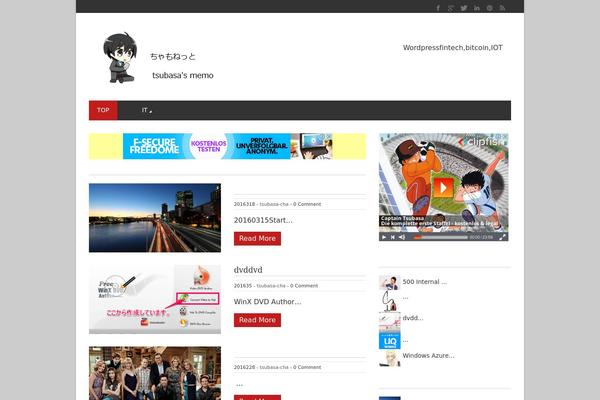Click the skip-to-start icon in video controls
The height and width of the screenshot is (400, 600).
coord(393,237)
